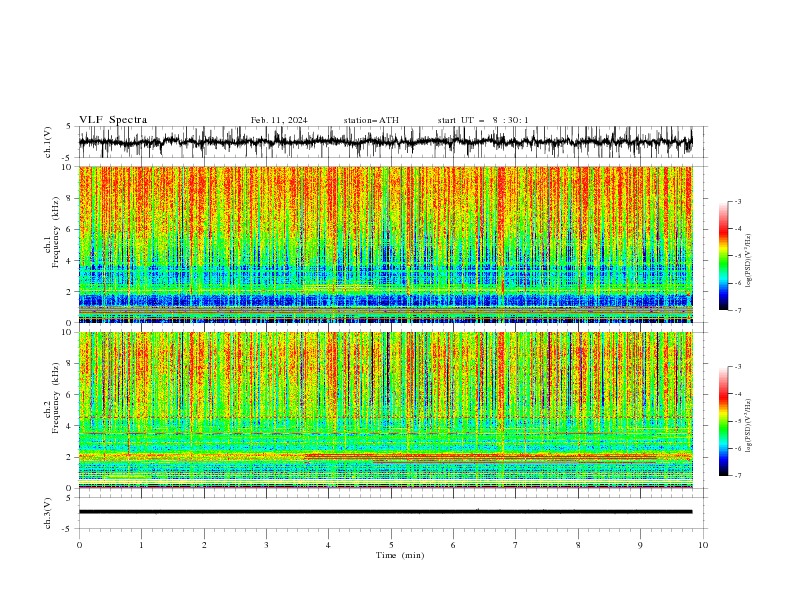Click time axis tick label '5'
The height and width of the screenshot is (612, 792).
391,545
